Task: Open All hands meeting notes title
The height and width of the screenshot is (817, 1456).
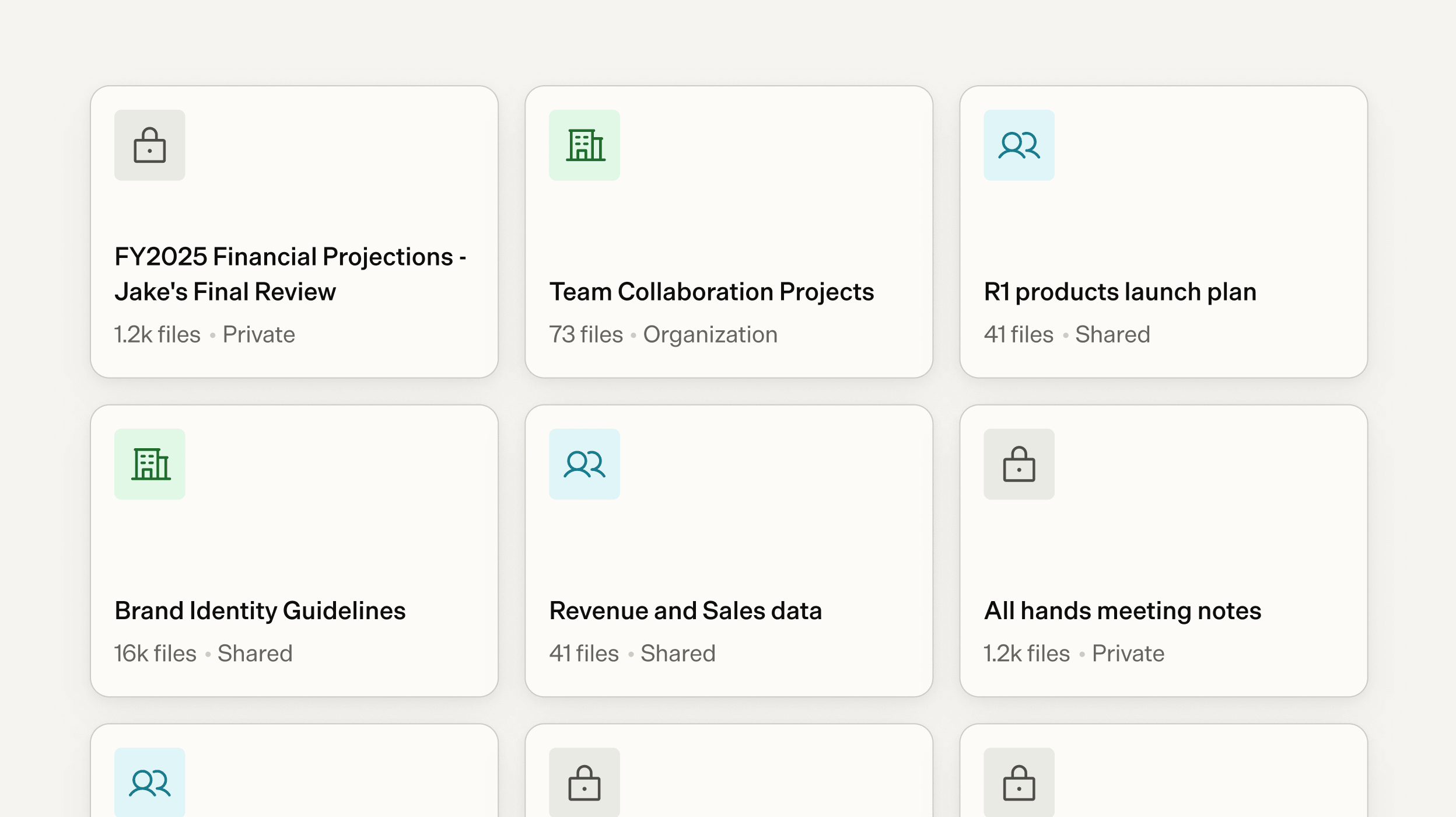Action: click(1122, 610)
